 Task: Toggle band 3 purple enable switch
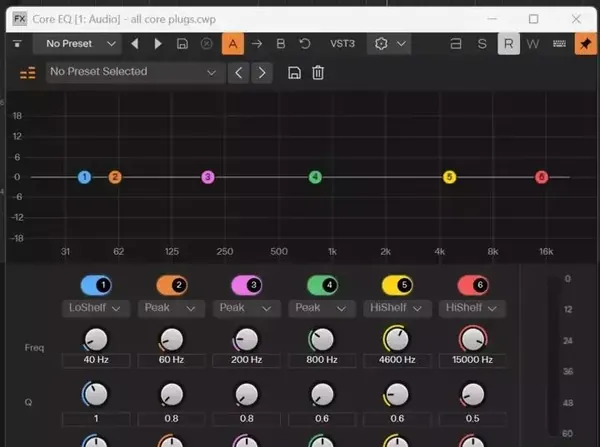[x=247, y=285]
